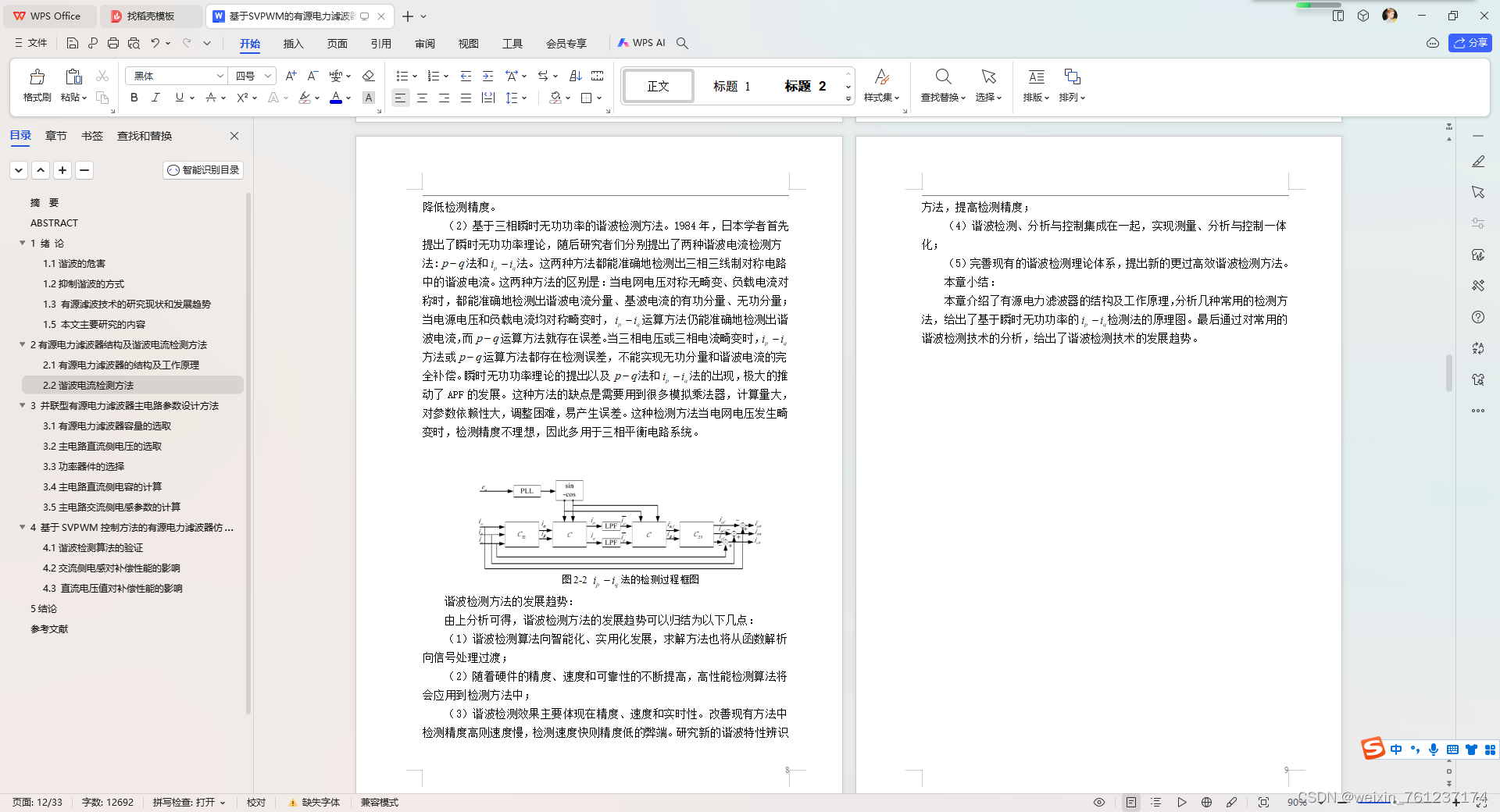Toggle superscript X² formatting
The height and width of the screenshot is (812, 1500).
pos(242,98)
